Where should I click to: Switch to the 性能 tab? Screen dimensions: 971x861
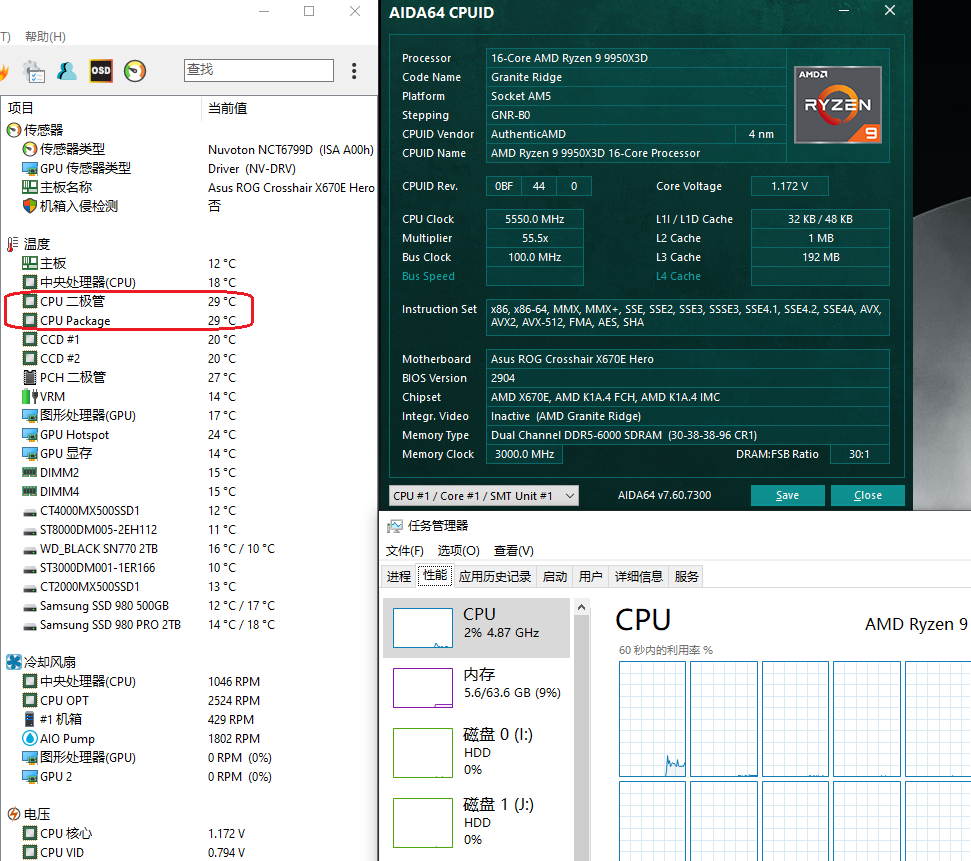click(x=435, y=575)
